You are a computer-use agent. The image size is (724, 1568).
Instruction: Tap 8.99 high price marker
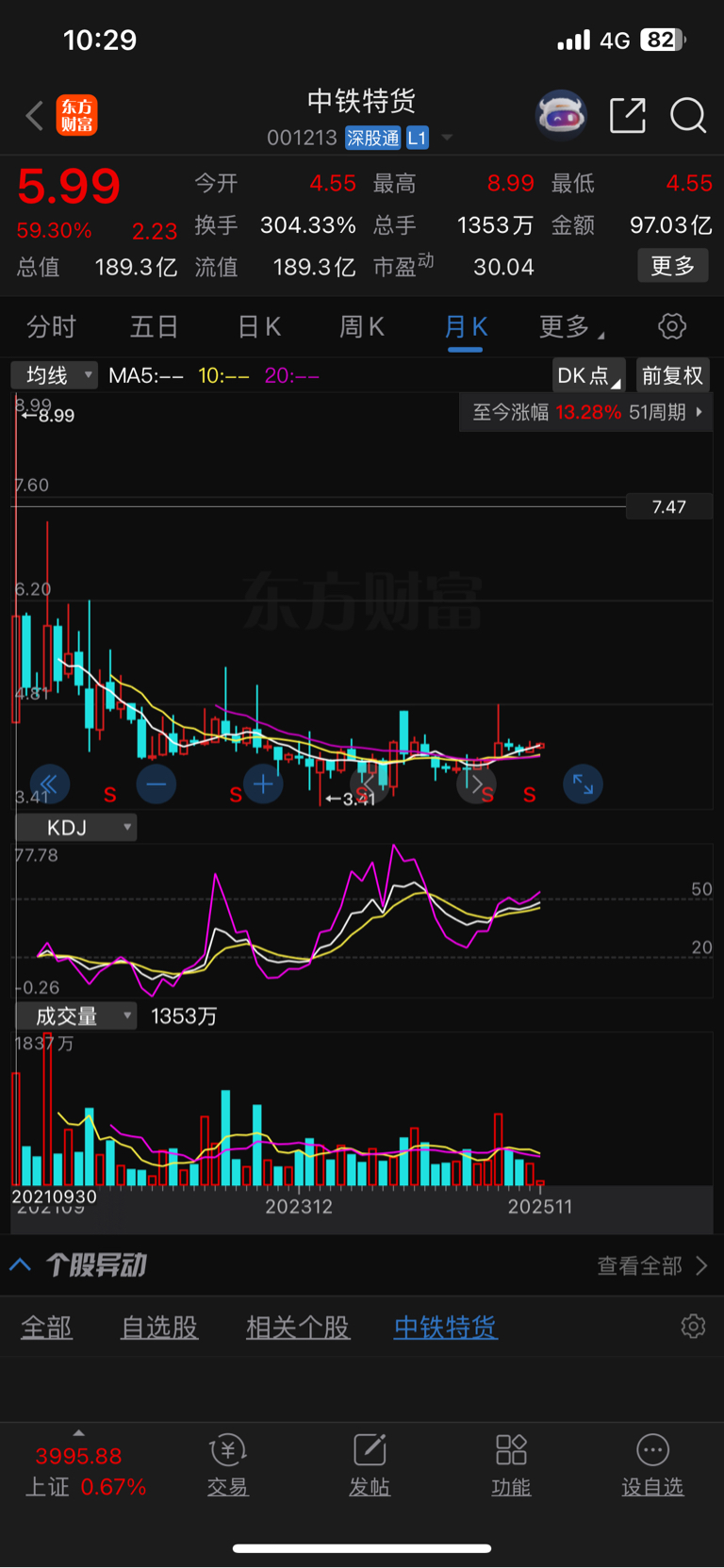click(47, 415)
